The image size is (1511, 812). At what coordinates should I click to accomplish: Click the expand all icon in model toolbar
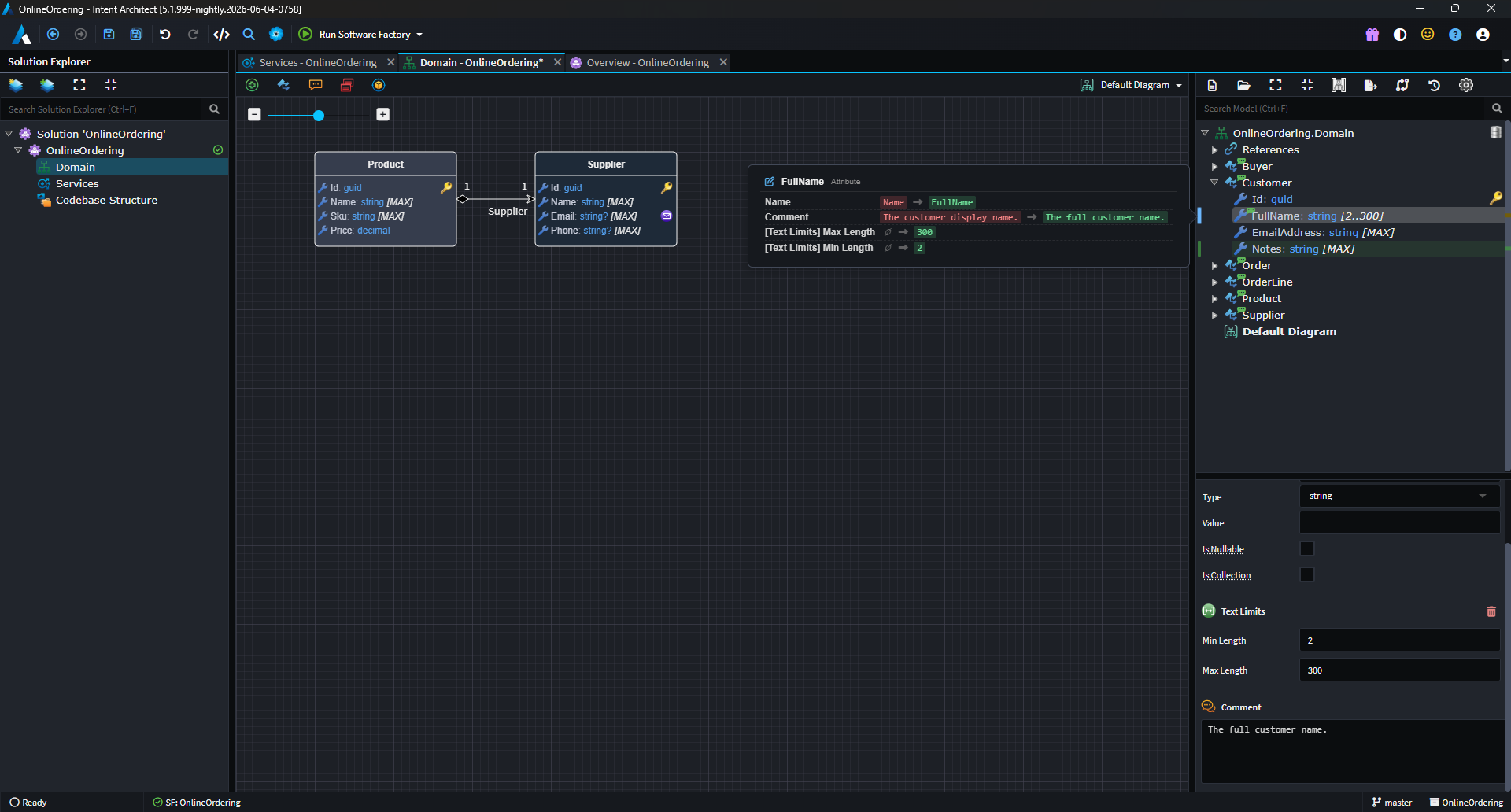click(1276, 85)
